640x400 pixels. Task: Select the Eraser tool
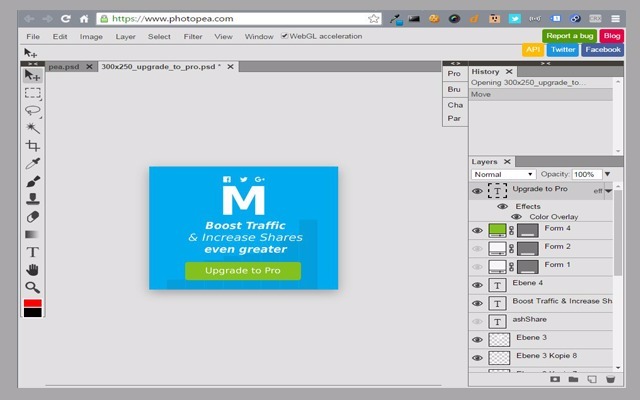pyautogui.click(x=33, y=216)
